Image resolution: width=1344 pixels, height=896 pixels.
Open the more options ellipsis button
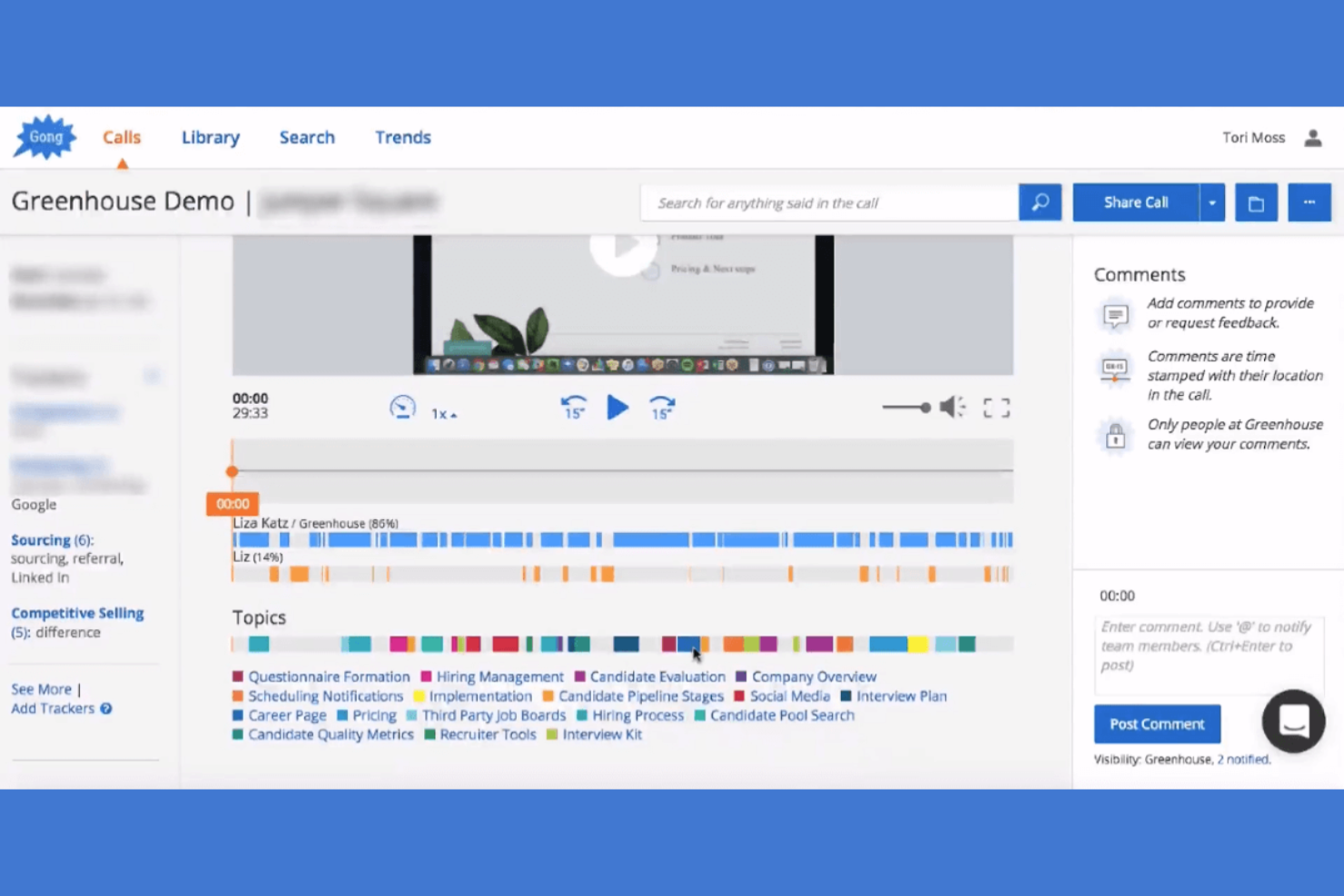click(1309, 202)
